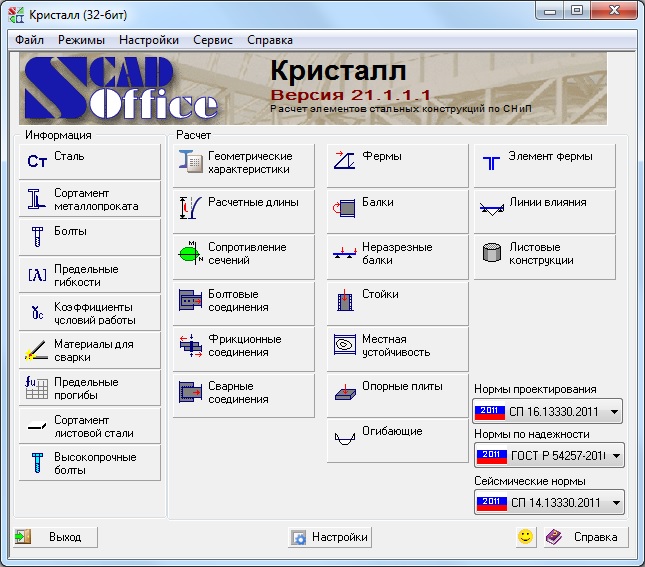
Task: Open Коэффициенты условий работы gamma icon
Action: point(37,312)
